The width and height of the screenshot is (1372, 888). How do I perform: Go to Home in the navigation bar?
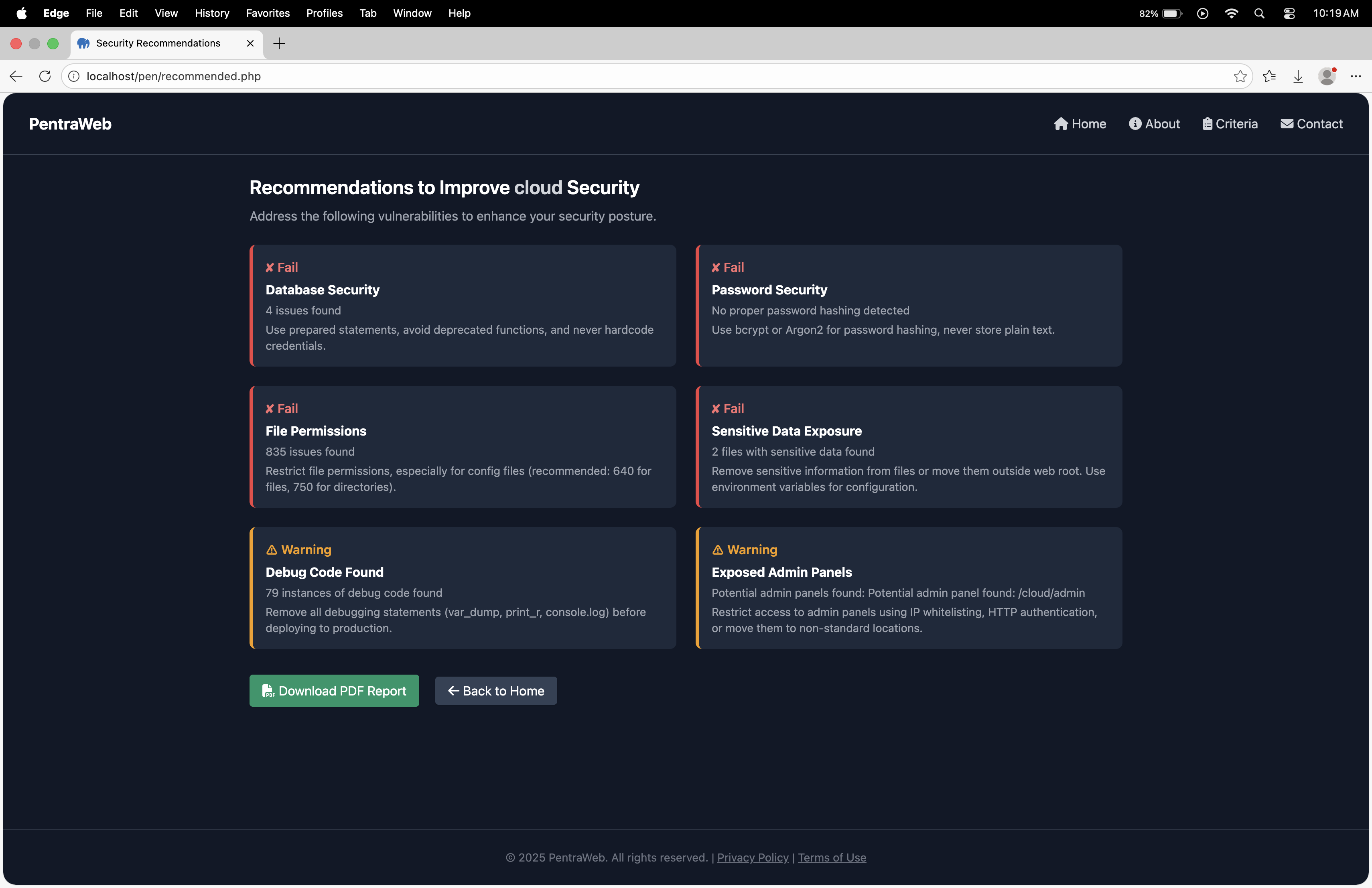pos(1080,124)
